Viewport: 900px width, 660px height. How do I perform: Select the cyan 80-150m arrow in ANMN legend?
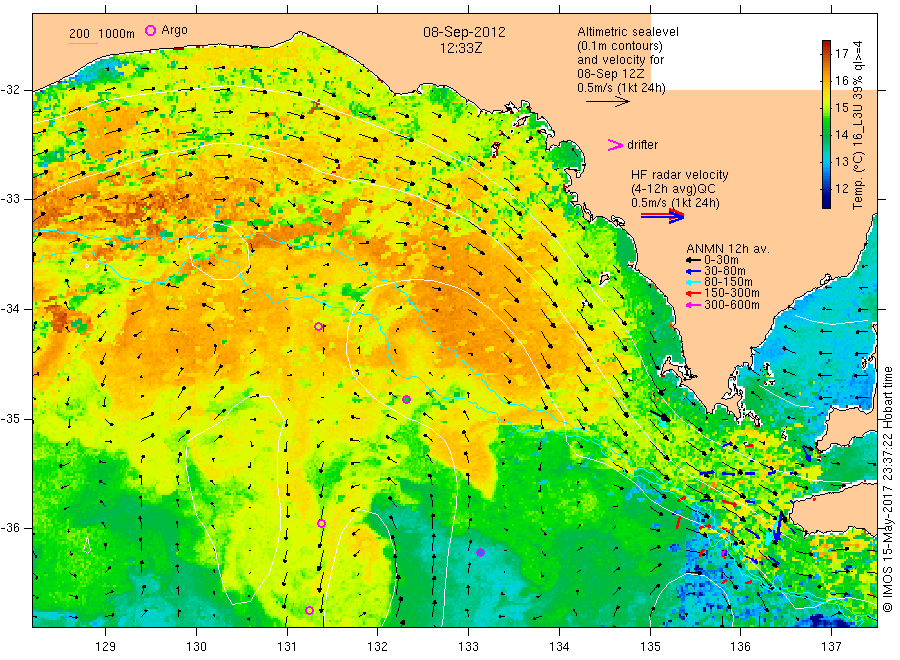693,282
